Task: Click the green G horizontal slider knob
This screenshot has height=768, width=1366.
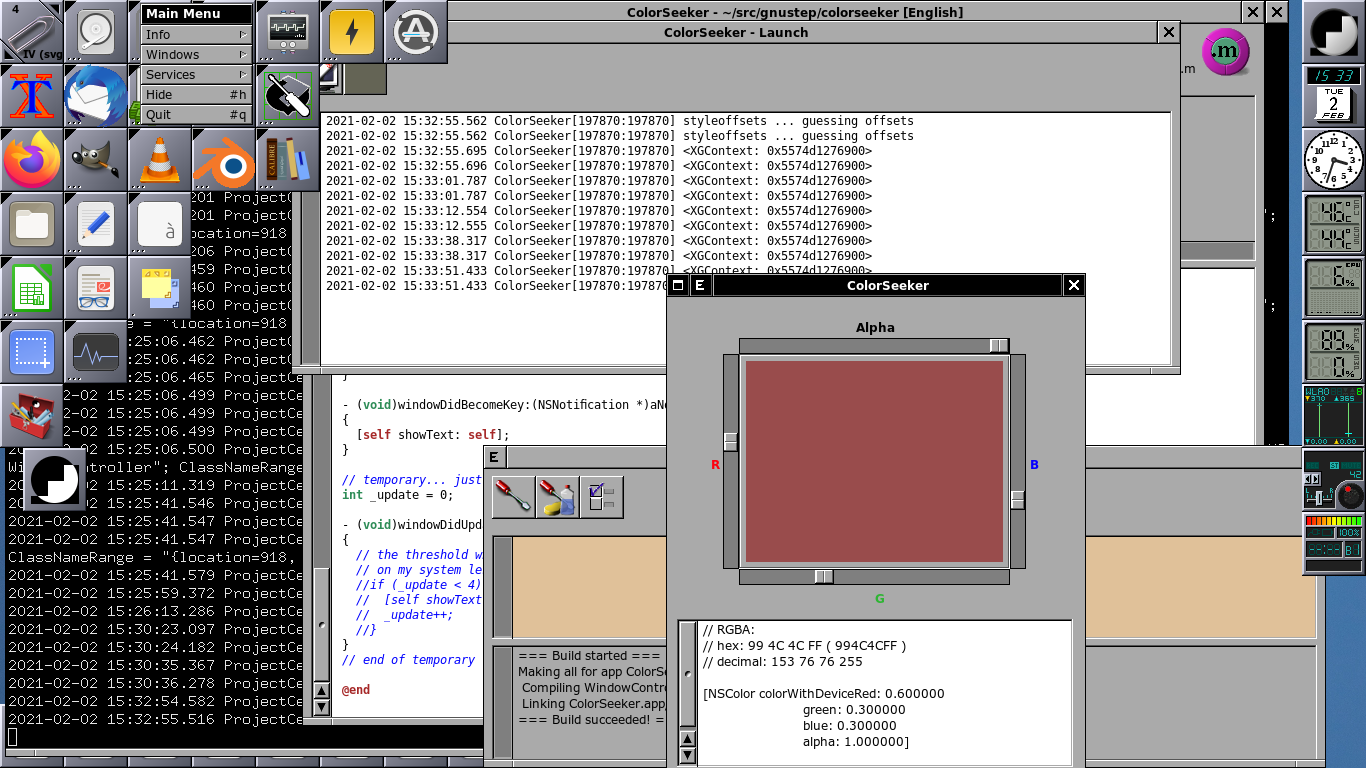Action: tap(823, 576)
